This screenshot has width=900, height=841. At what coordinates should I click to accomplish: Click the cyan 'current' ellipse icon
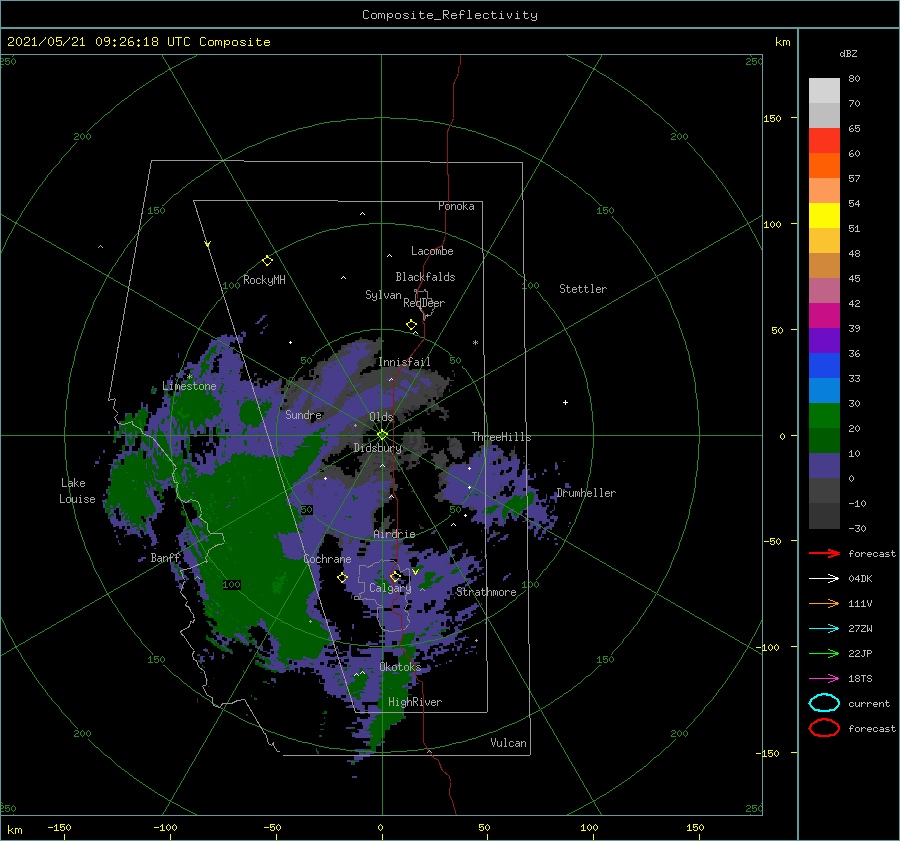pyautogui.click(x=824, y=703)
